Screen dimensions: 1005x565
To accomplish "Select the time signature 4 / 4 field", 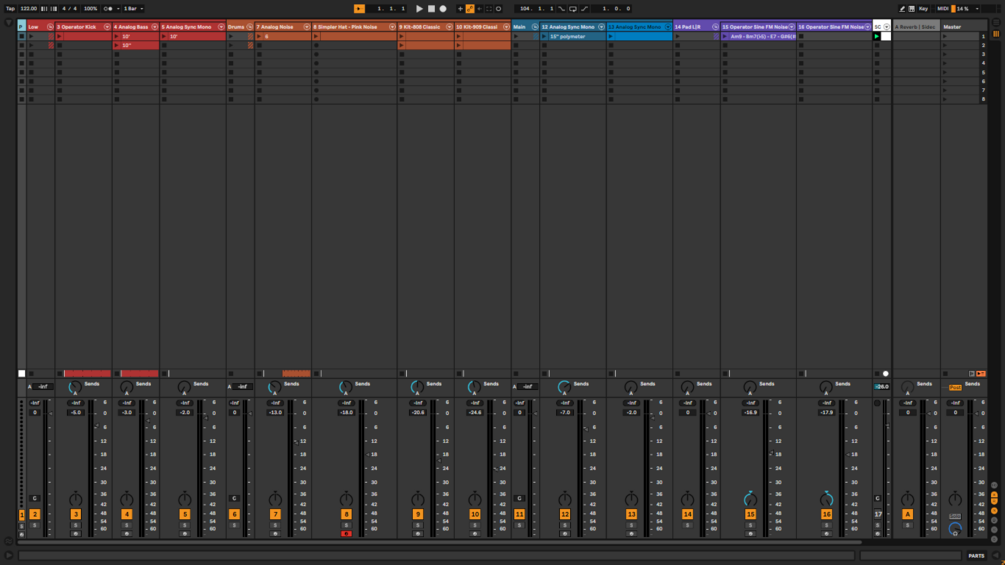I will pos(69,9).
